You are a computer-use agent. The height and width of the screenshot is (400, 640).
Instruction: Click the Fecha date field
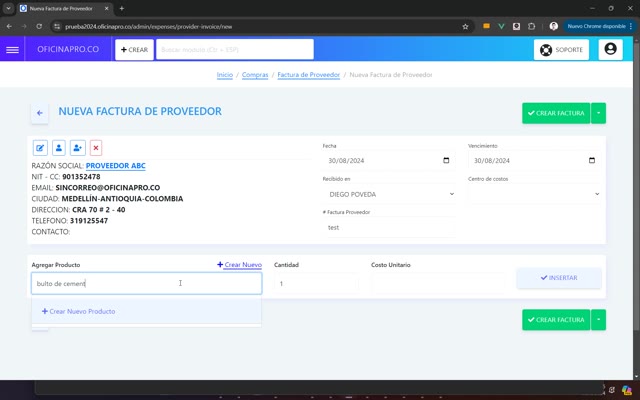389,160
